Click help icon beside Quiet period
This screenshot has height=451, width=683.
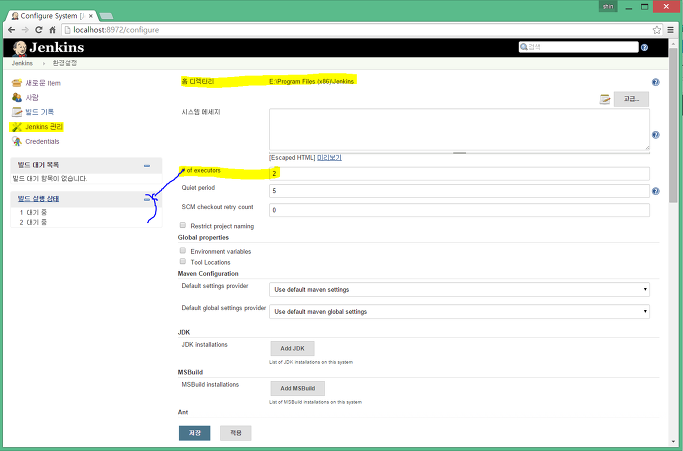coord(655,191)
